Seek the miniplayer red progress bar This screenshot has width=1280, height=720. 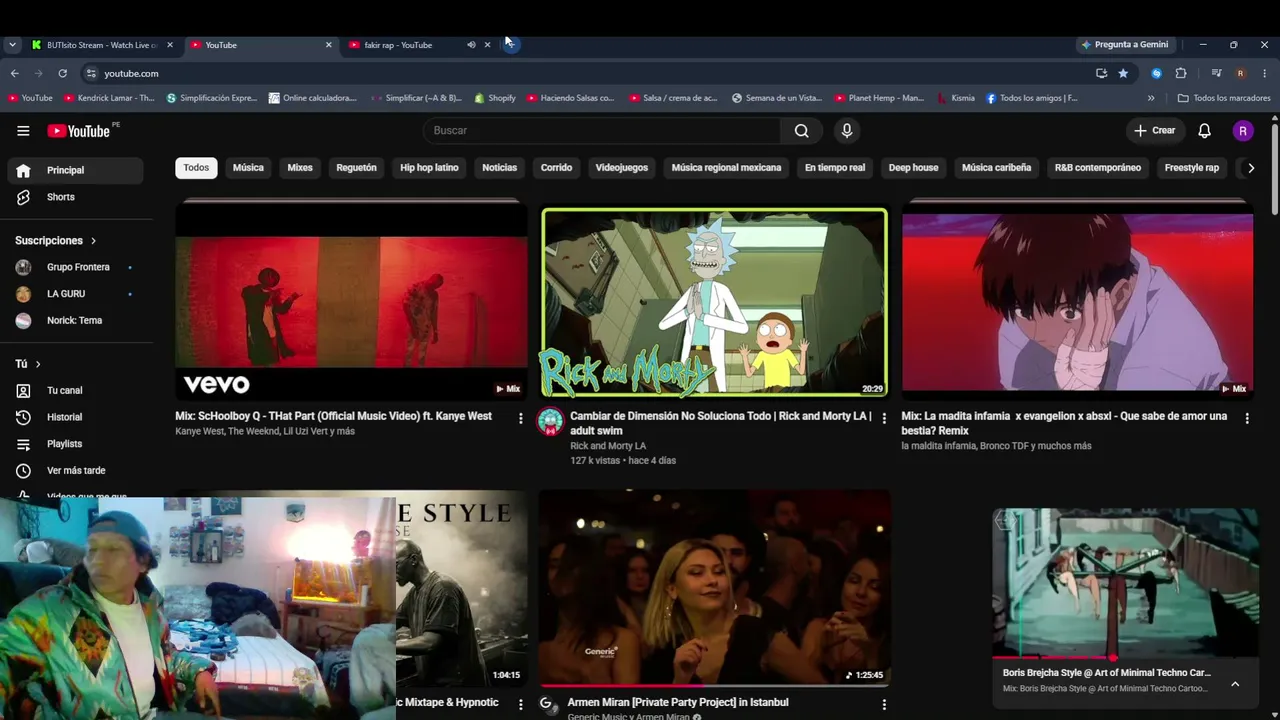tap(1125, 658)
